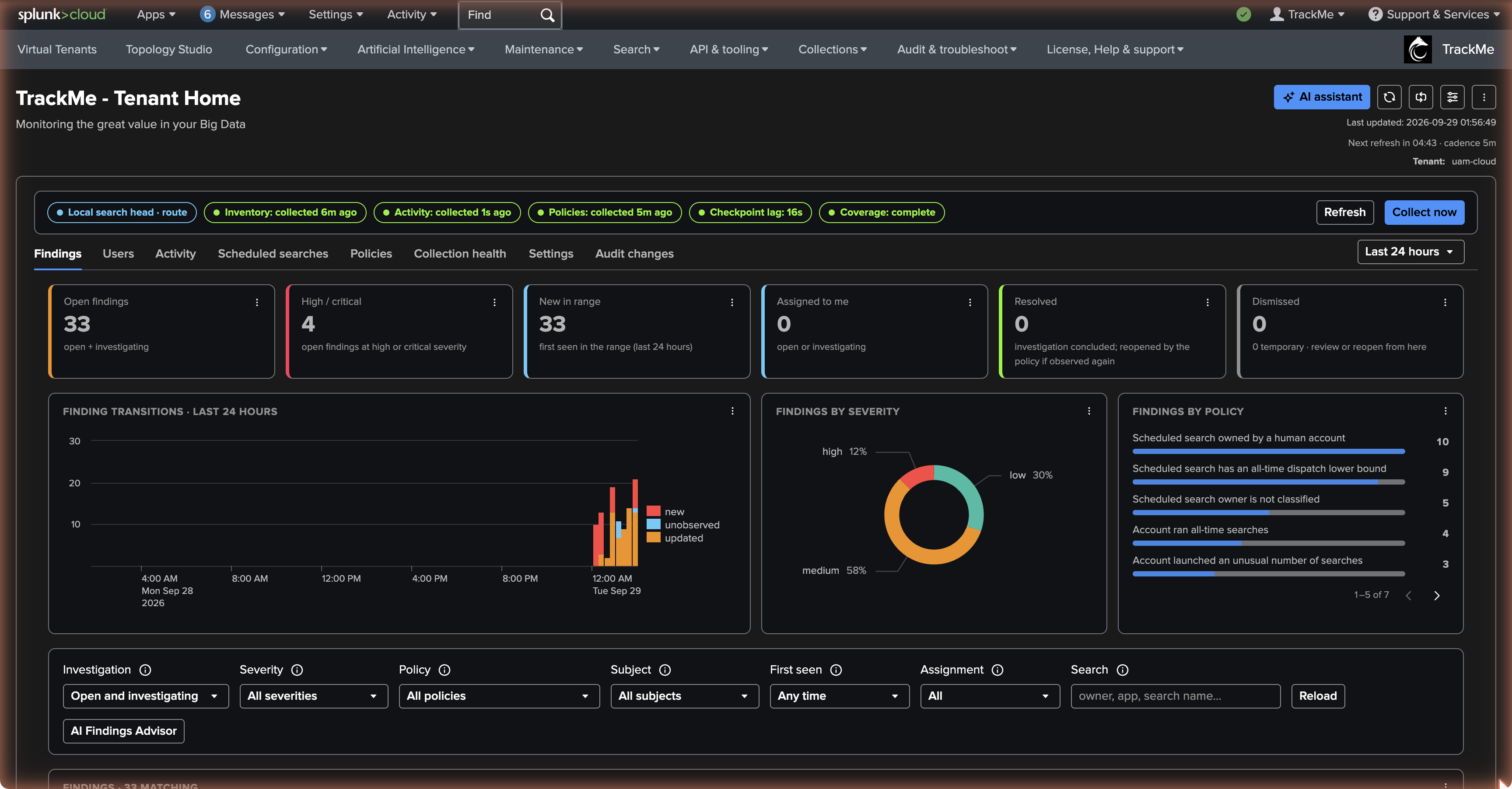Open the New in range card menu
The image size is (1512, 789).
click(x=732, y=302)
